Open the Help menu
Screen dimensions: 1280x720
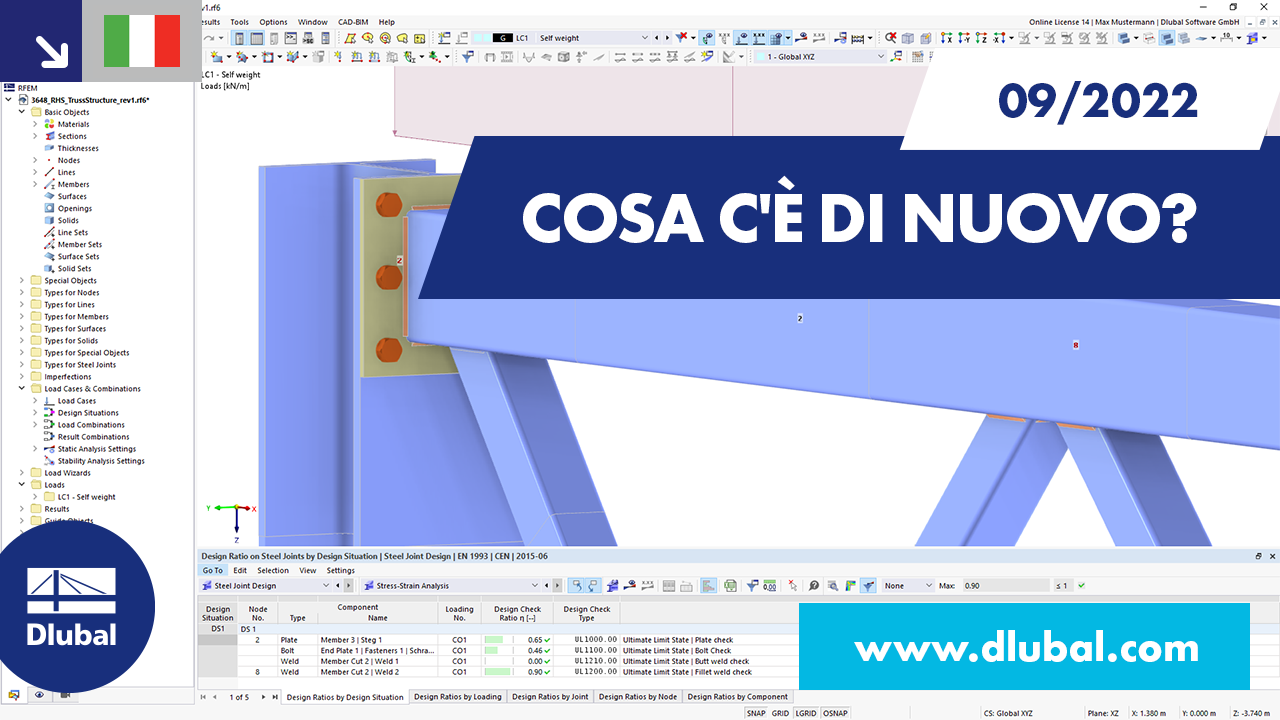[387, 22]
